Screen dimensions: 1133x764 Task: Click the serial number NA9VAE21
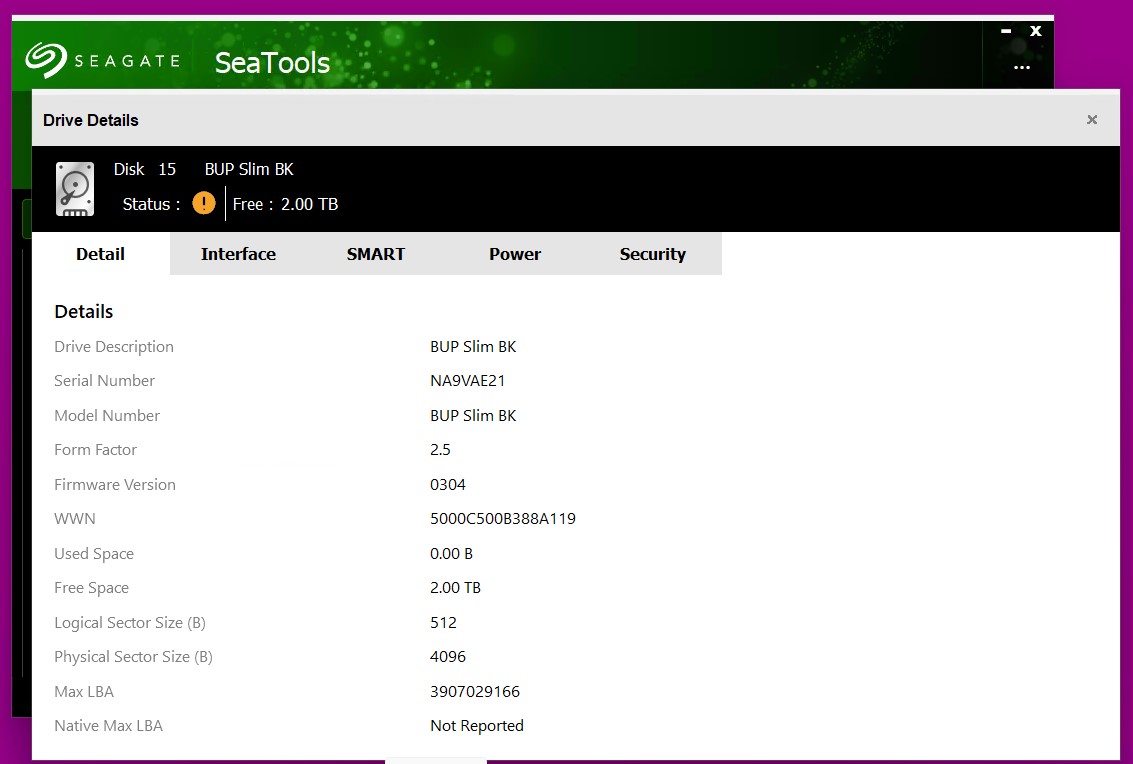468,381
